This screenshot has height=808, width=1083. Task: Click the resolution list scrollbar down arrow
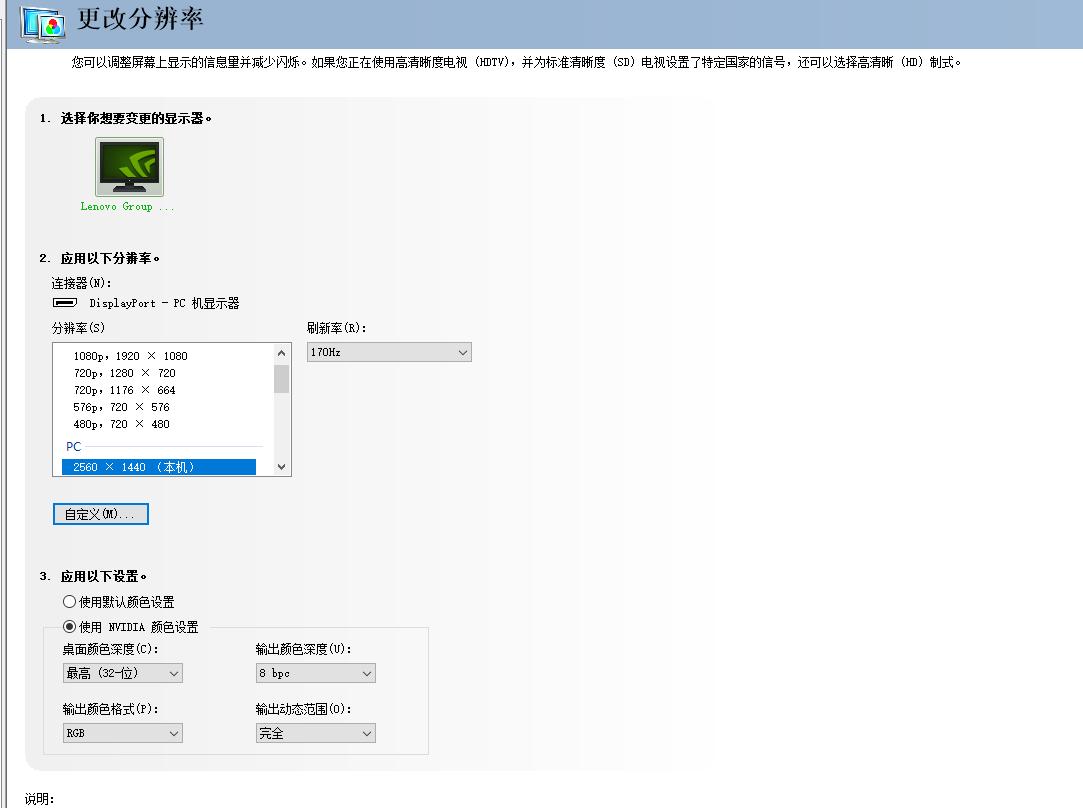point(281,466)
